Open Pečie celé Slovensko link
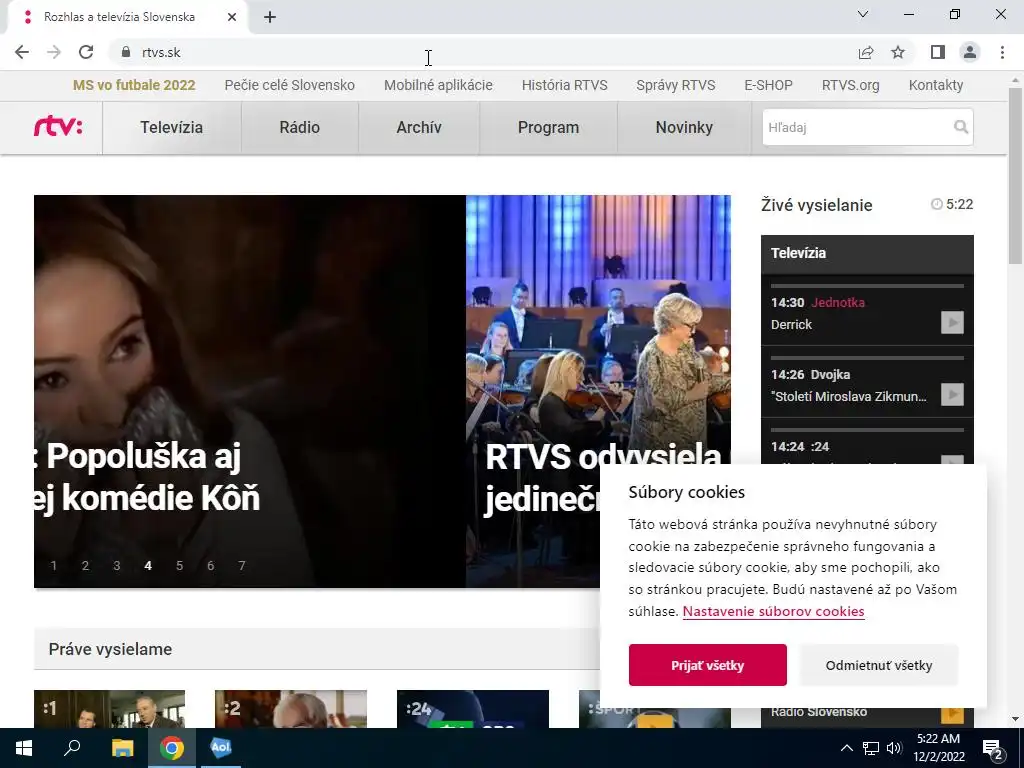1024x768 pixels. pos(290,85)
